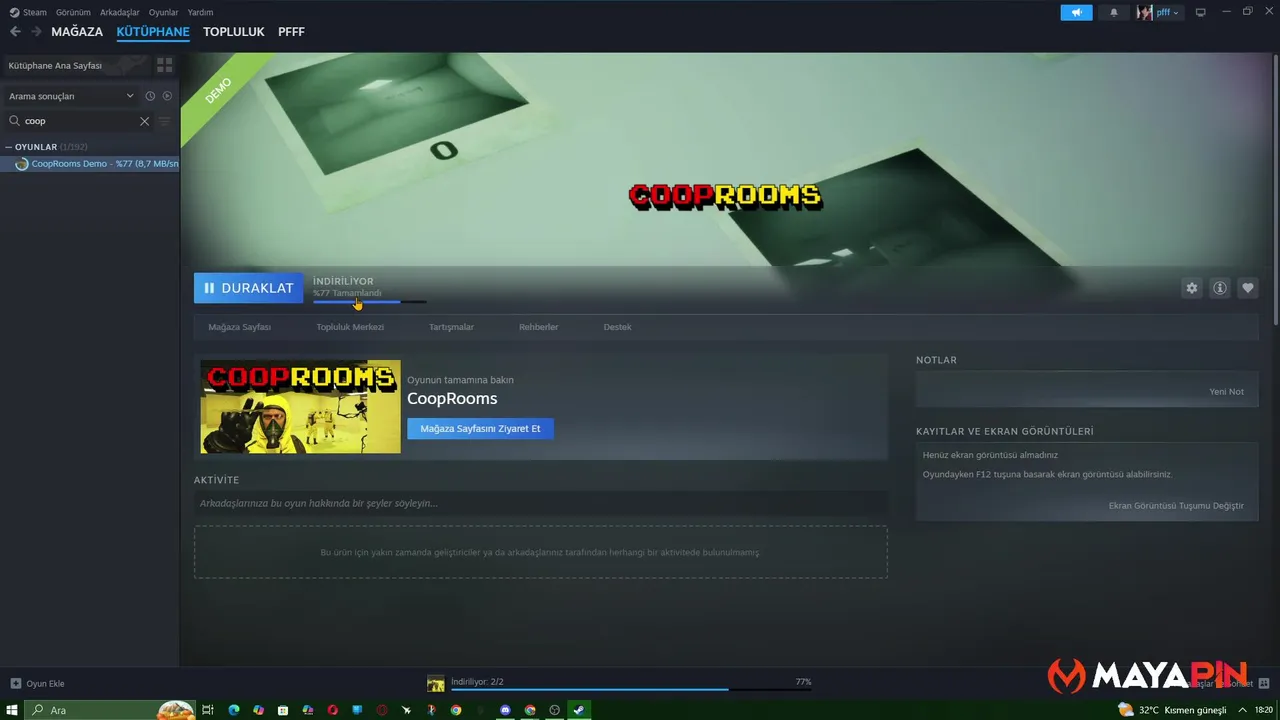This screenshot has width=1280, height=720.
Task: Open the Rehberler link
Action: (x=538, y=327)
